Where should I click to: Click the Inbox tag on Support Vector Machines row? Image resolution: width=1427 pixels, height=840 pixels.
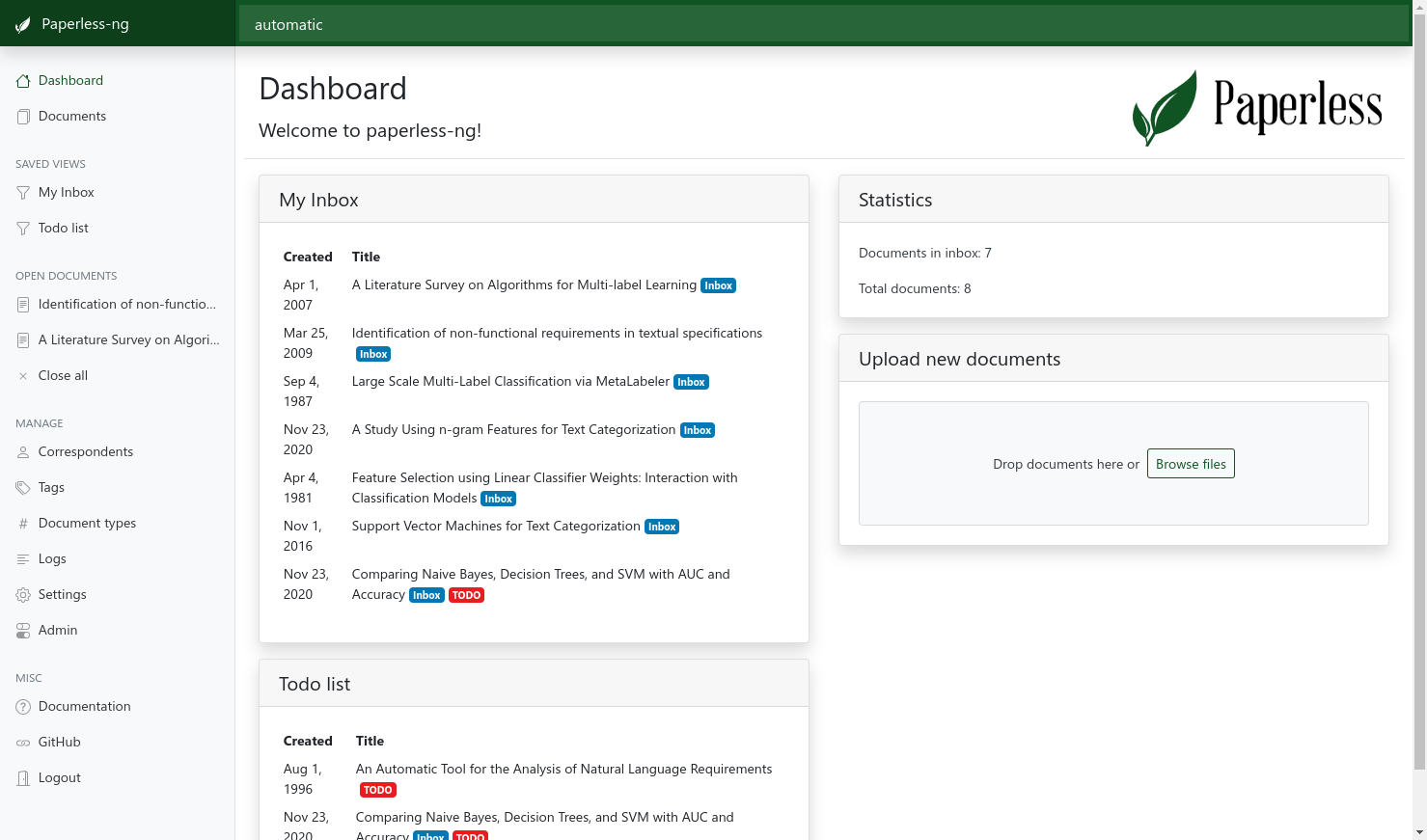pos(662,527)
